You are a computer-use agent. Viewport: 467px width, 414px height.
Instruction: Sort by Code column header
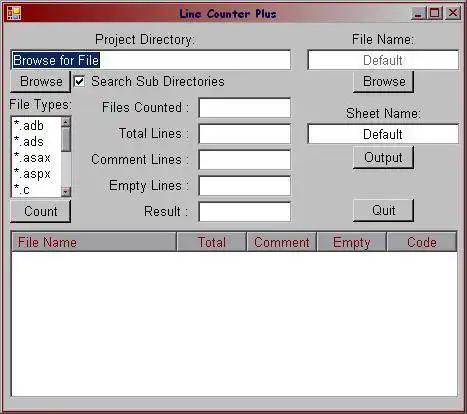[421, 242]
